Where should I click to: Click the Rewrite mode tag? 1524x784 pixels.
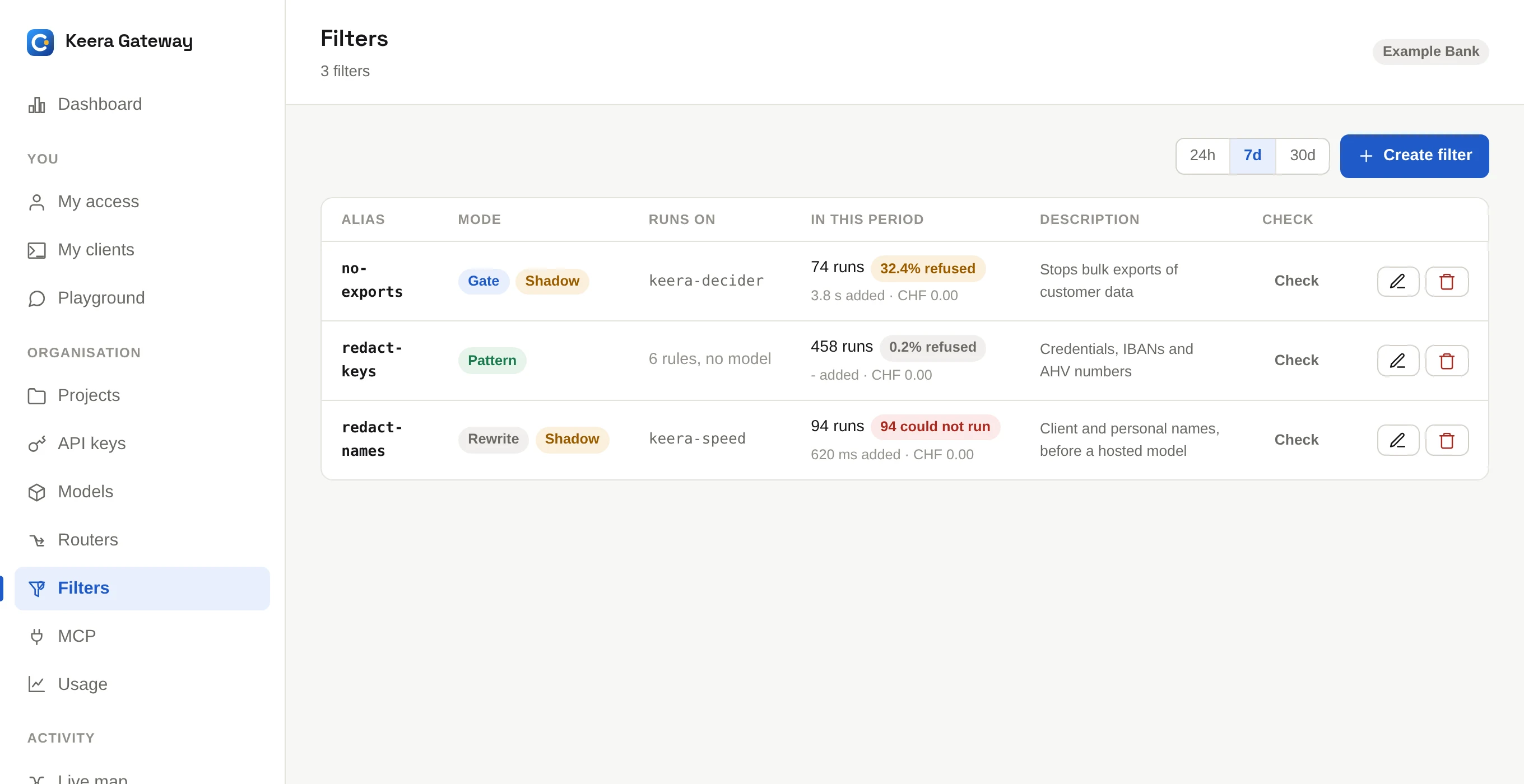pos(493,439)
